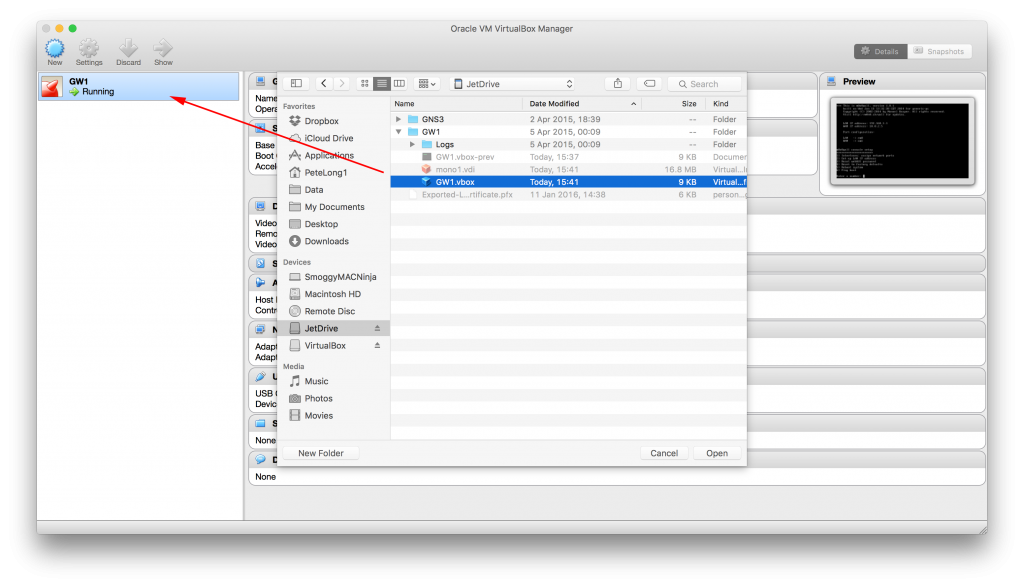Click the tags icon in file dialog

click(650, 83)
